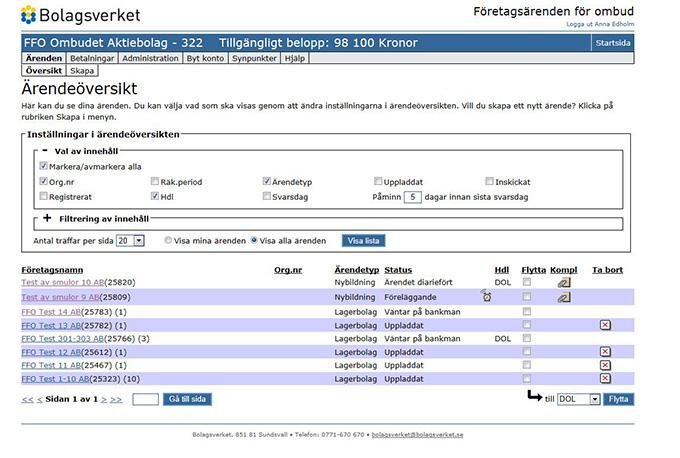Enable the Räk.period checkbox
This screenshot has width=680, height=458.
click(x=155, y=181)
